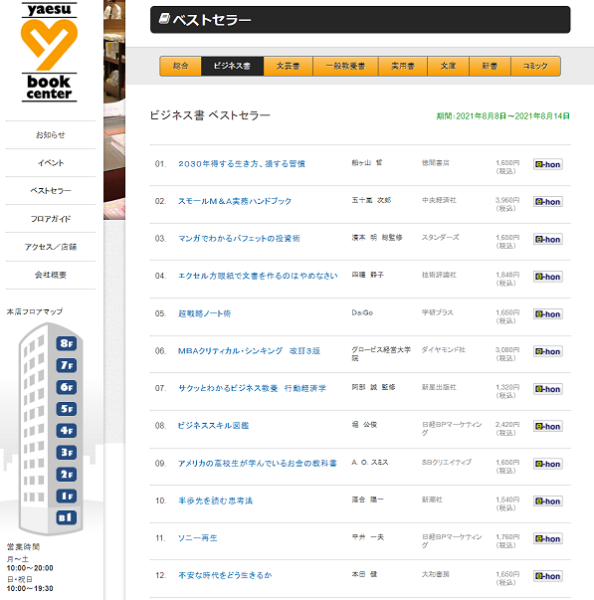Open book title MBAクリティカル・シンキング 改訂3版
The height and width of the screenshot is (600, 594).
tap(249, 351)
